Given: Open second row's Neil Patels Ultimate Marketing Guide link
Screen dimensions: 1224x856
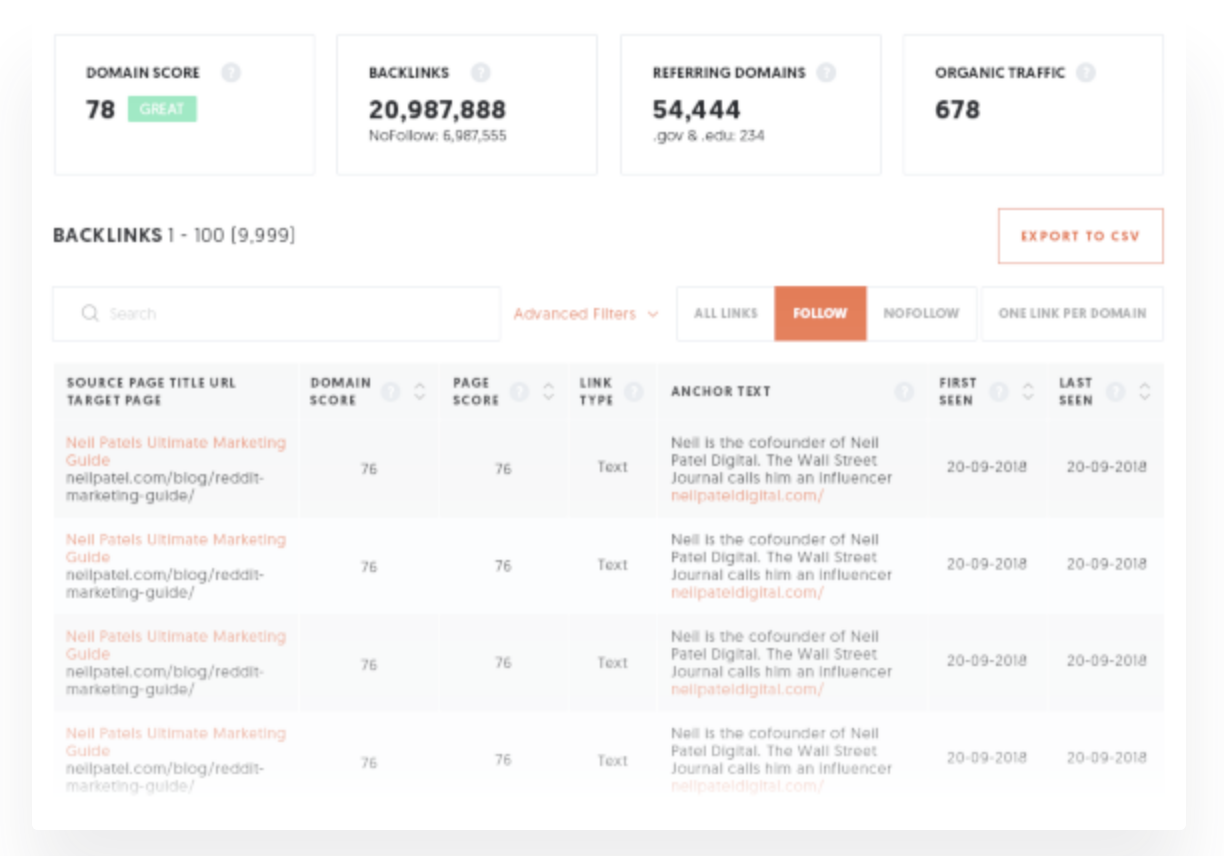Looking at the screenshot, I should [176, 548].
